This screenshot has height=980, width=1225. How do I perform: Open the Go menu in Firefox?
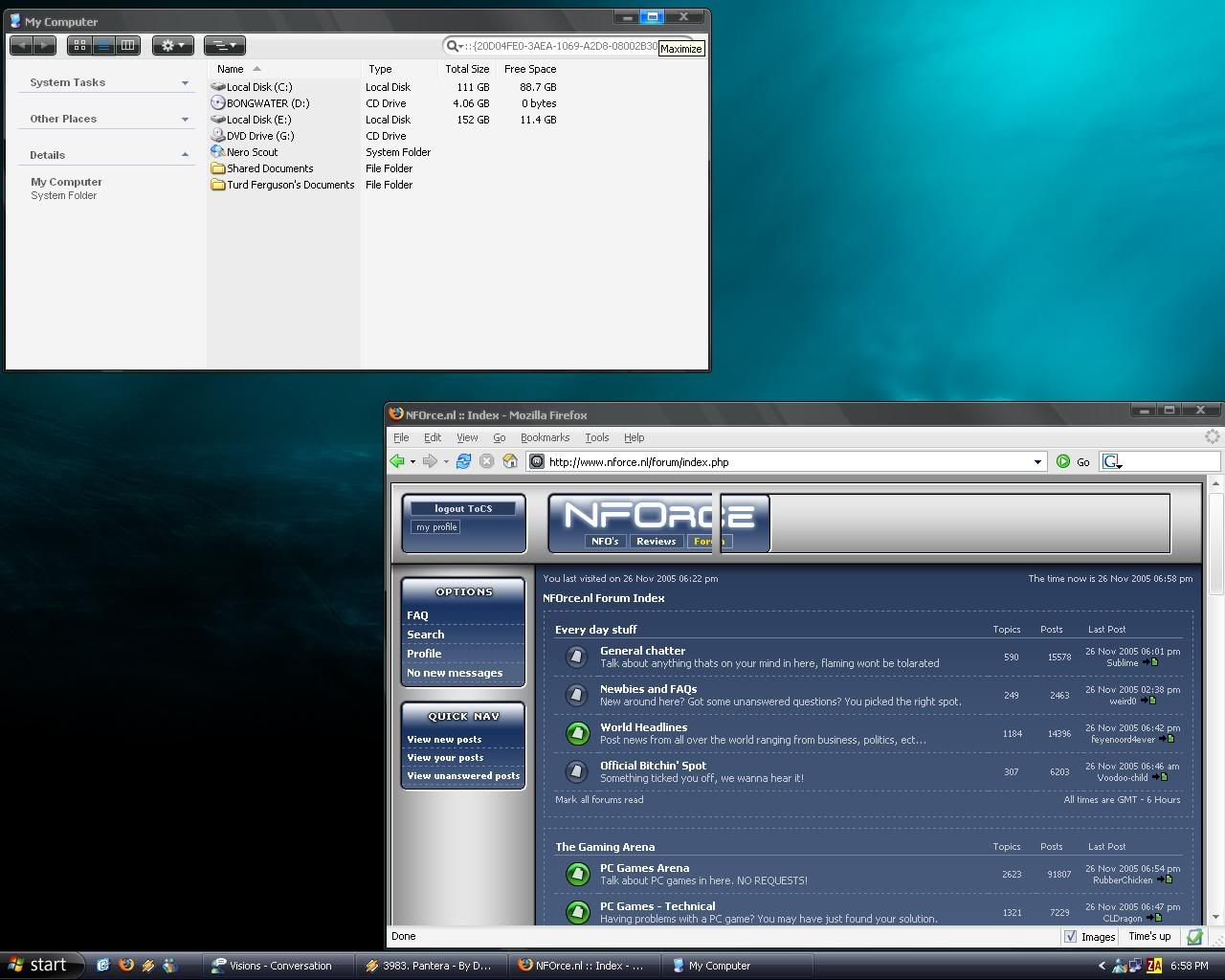pyautogui.click(x=499, y=437)
